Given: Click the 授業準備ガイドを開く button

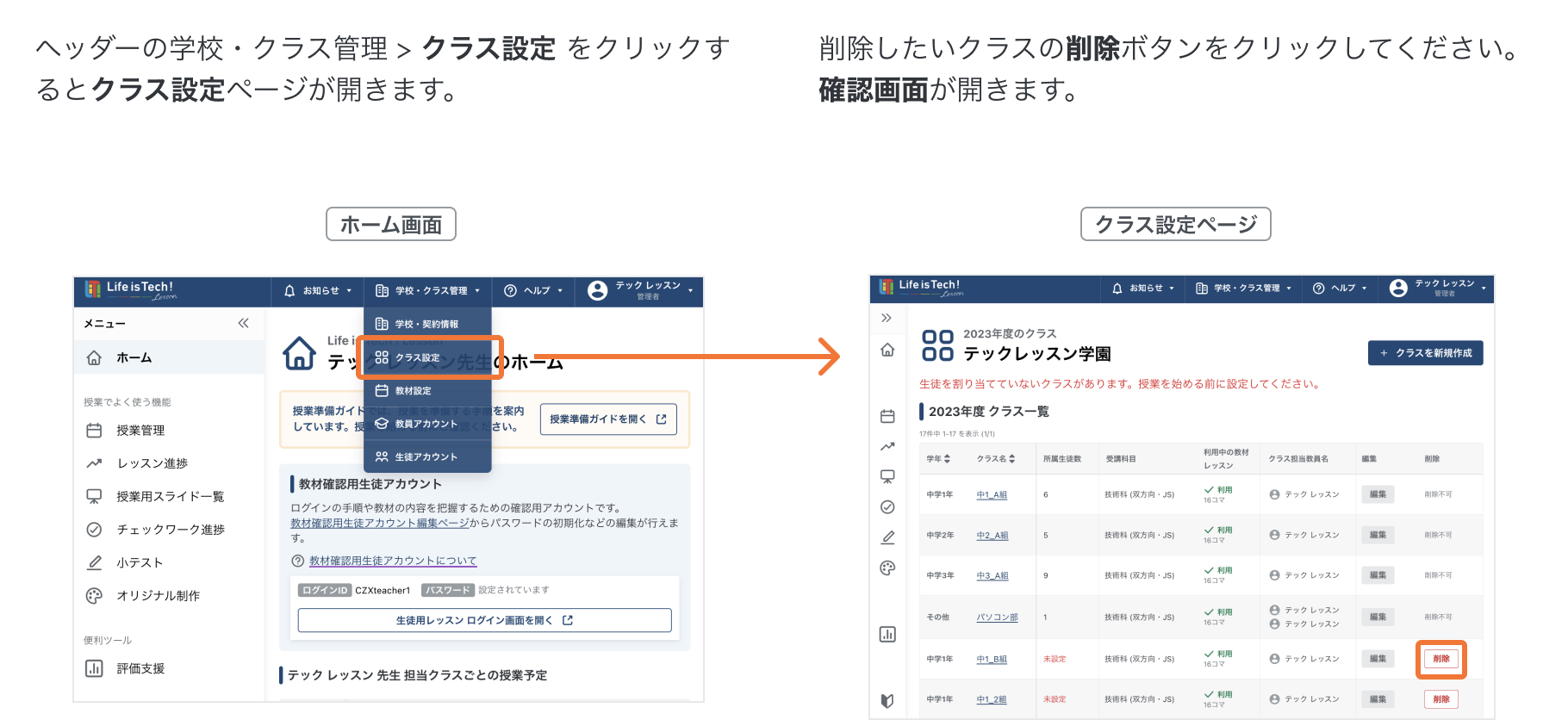Looking at the screenshot, I should [607, 419].
